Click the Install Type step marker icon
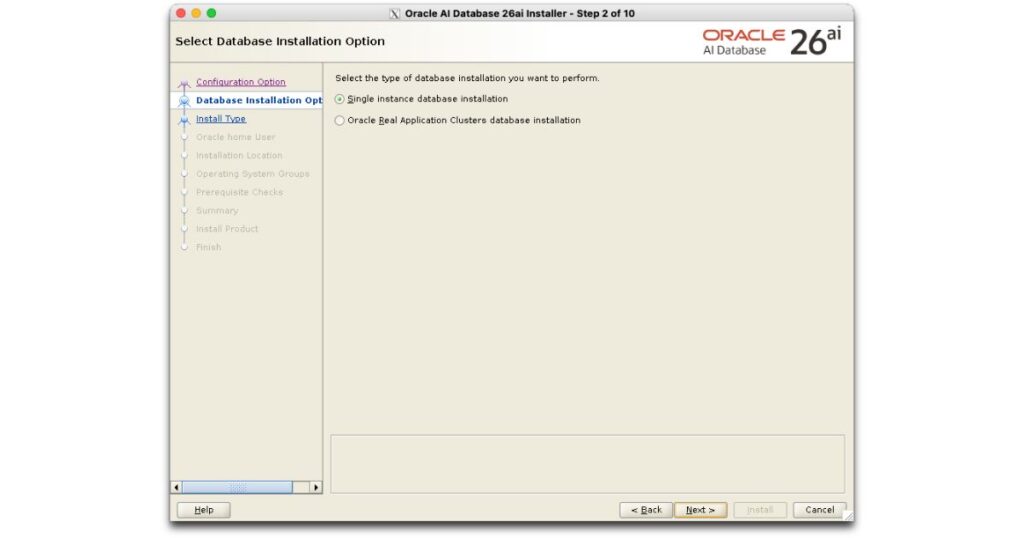This screenshot has width=1024, height=538. [184, 120]
